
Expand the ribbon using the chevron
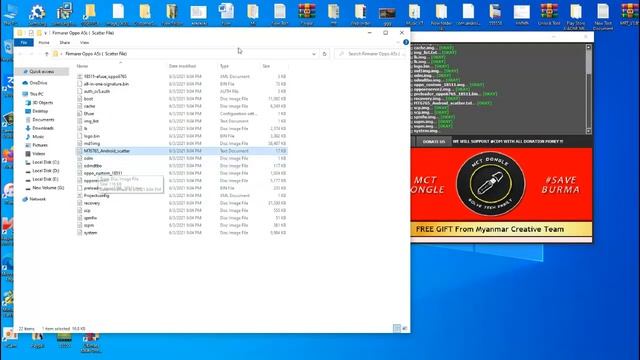398,42
